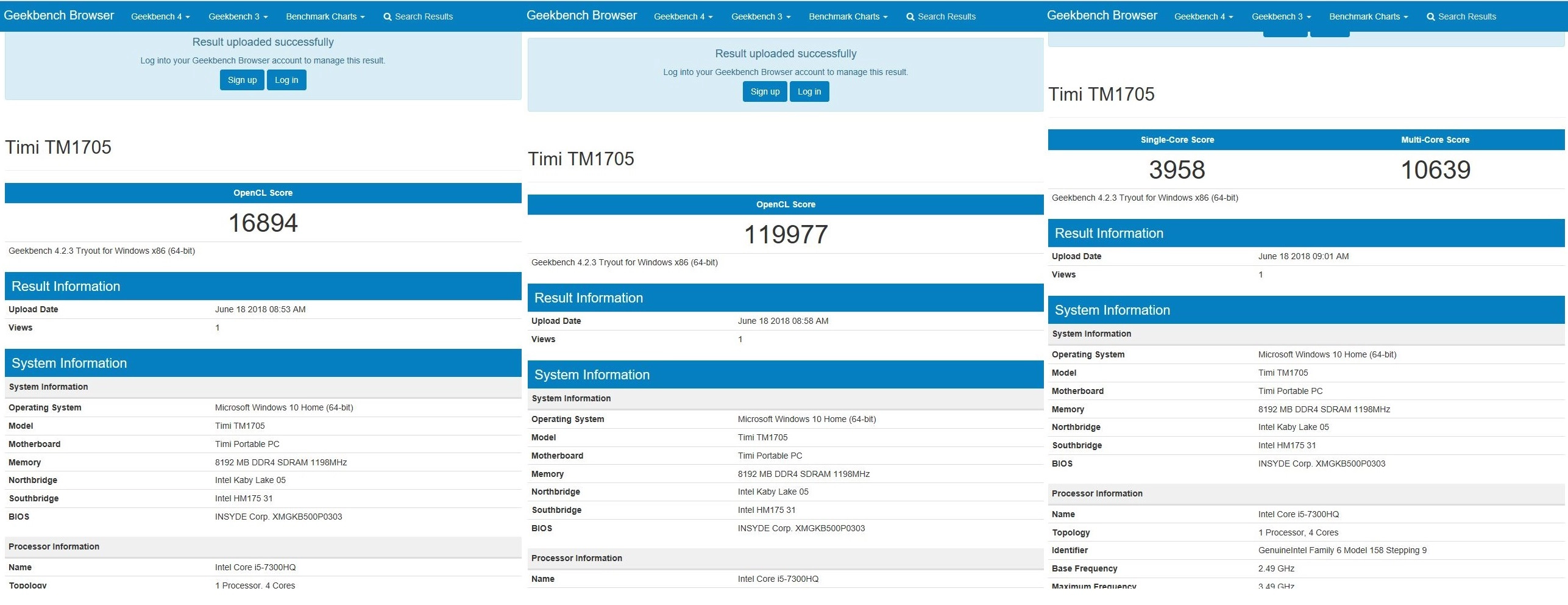Click Geekbench Browser logo on the Single-Core score page

1102,16
